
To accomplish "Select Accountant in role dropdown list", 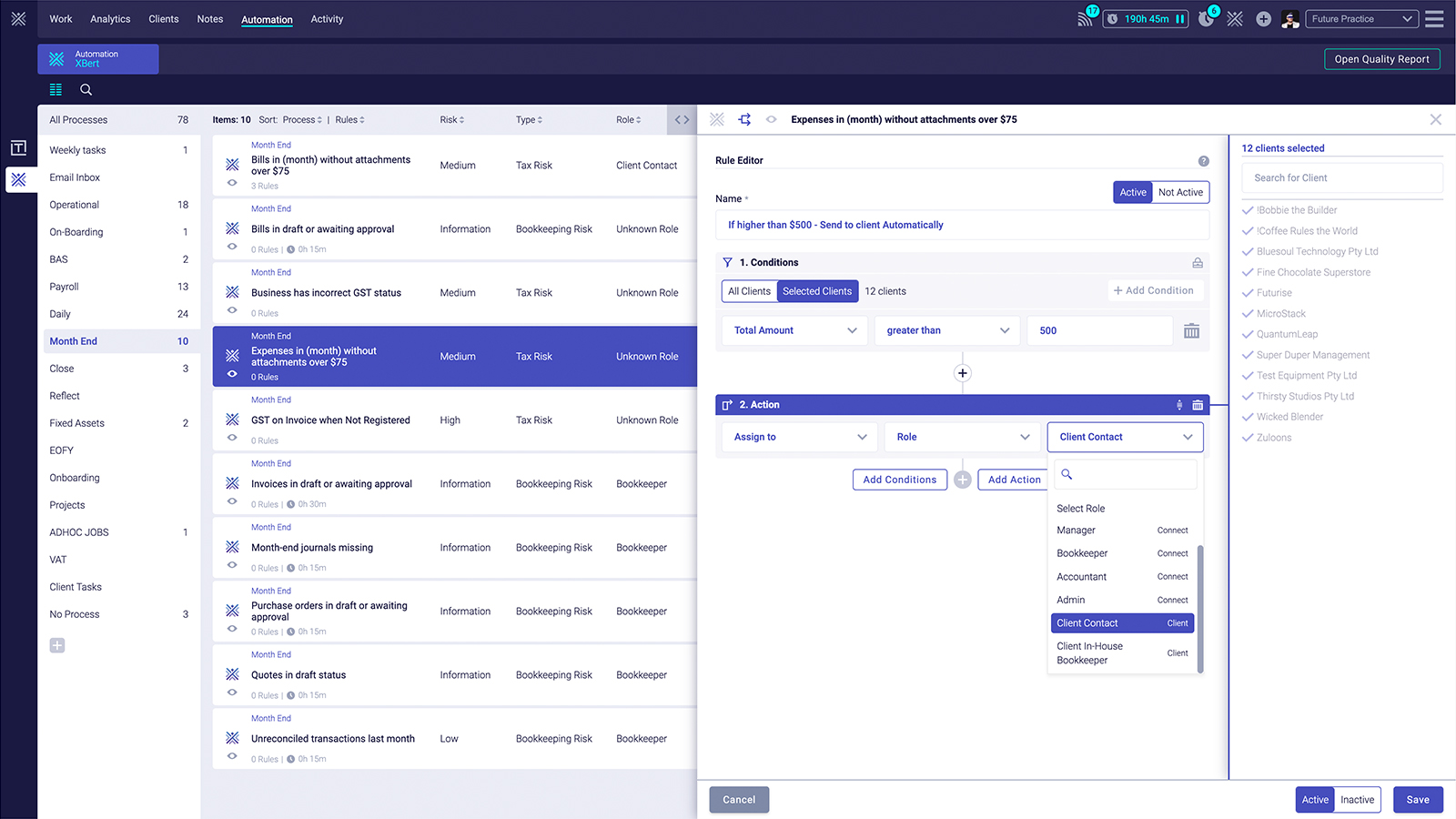I will click(1122, 577).
